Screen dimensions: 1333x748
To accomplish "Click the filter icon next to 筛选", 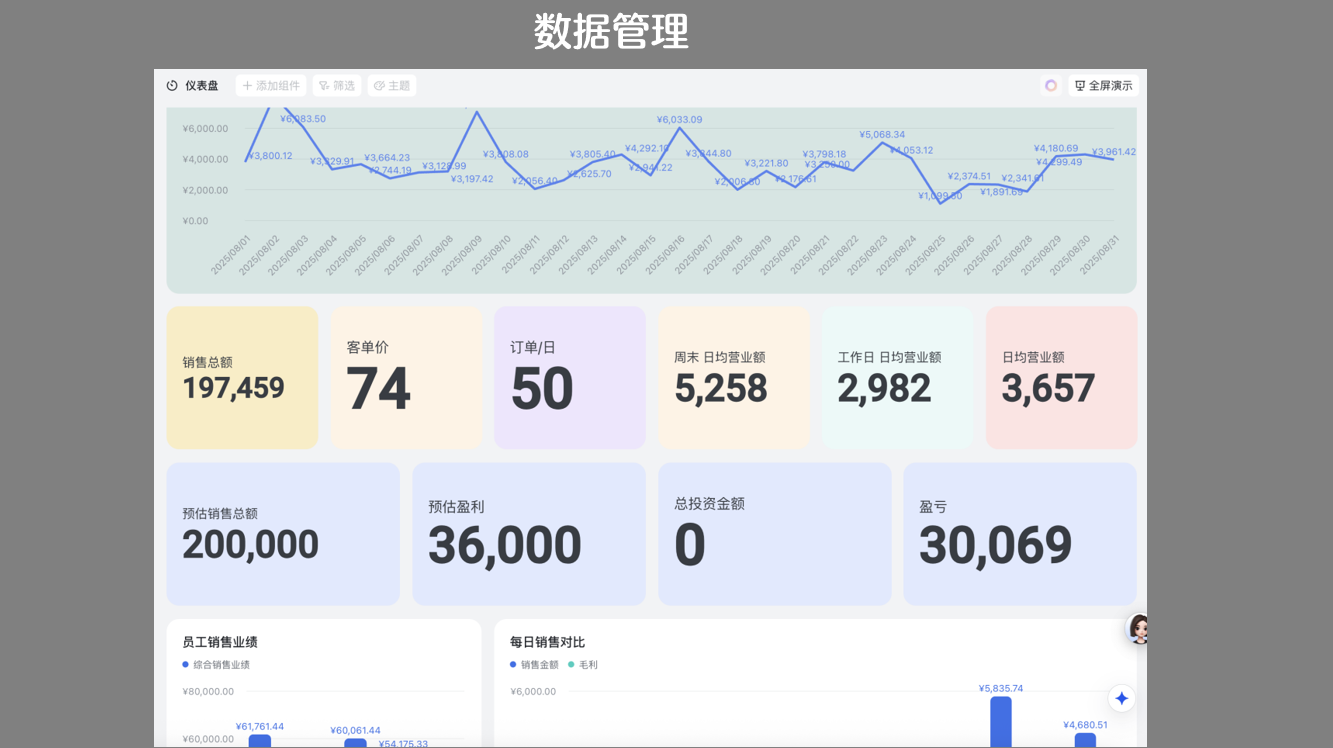I will point(324,86).
